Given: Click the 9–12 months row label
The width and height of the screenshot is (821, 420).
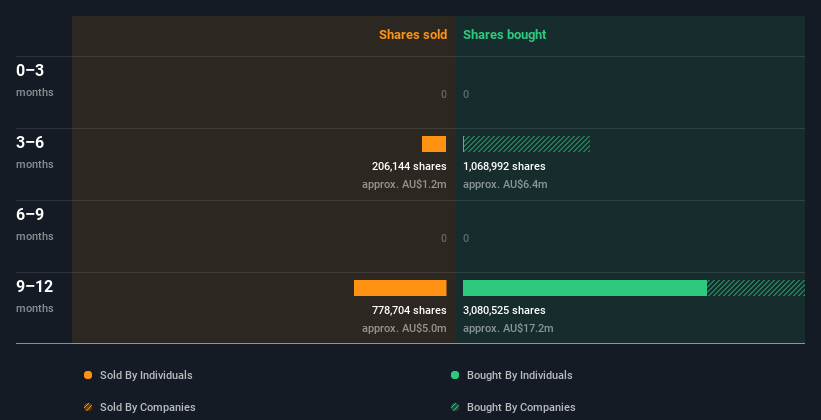Looking at the screenshot, I should (x=35, y=296).
